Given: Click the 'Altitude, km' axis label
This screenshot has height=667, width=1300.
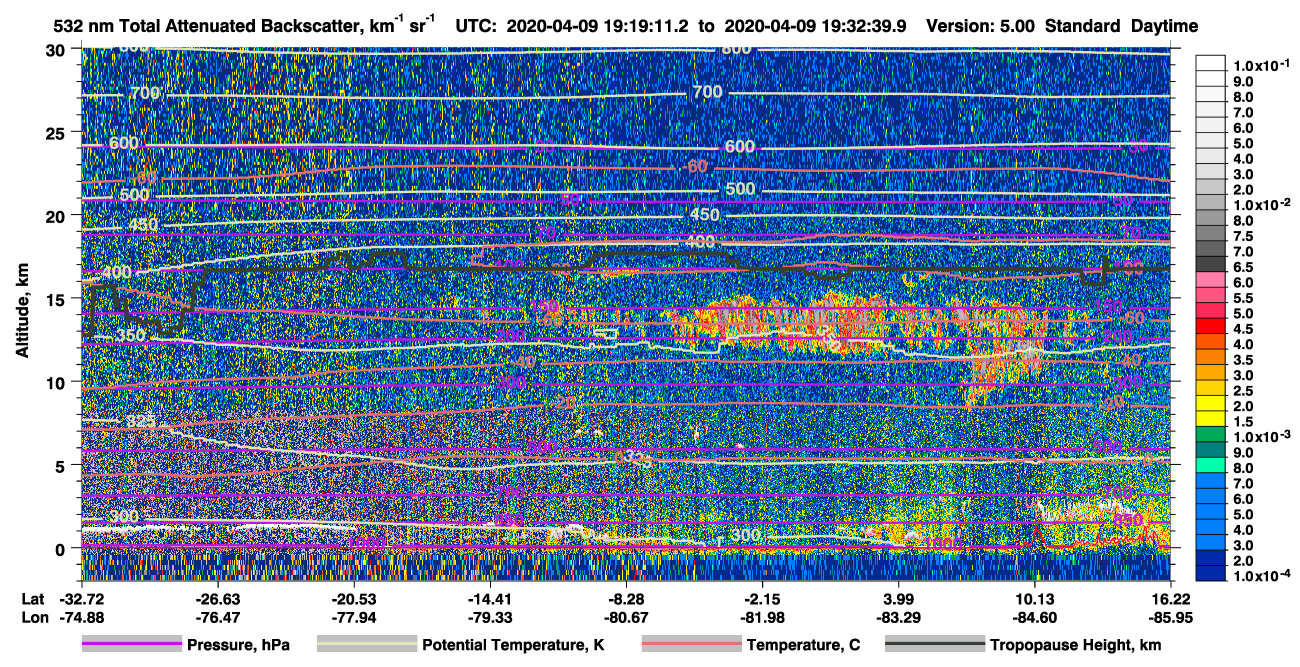Looking at the screenshot, I should pos(23,312).
